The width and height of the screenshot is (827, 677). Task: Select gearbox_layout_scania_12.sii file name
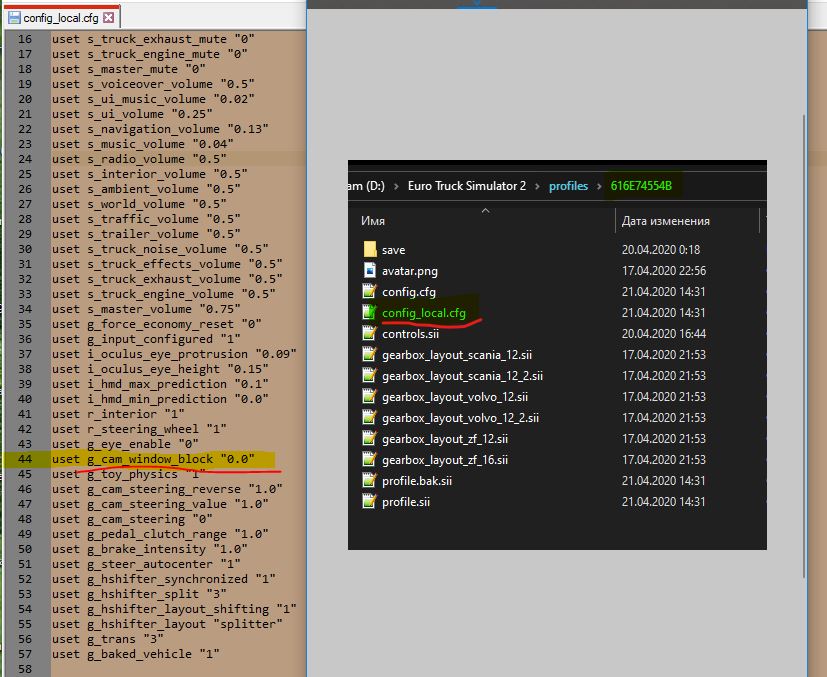coord(457,355)
